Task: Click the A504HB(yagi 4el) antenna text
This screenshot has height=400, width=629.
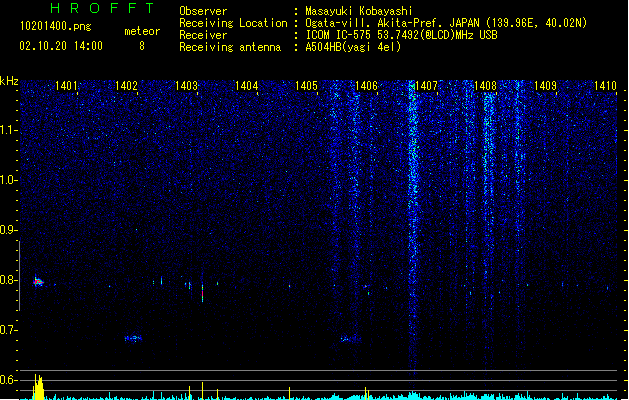Action: 353,47
